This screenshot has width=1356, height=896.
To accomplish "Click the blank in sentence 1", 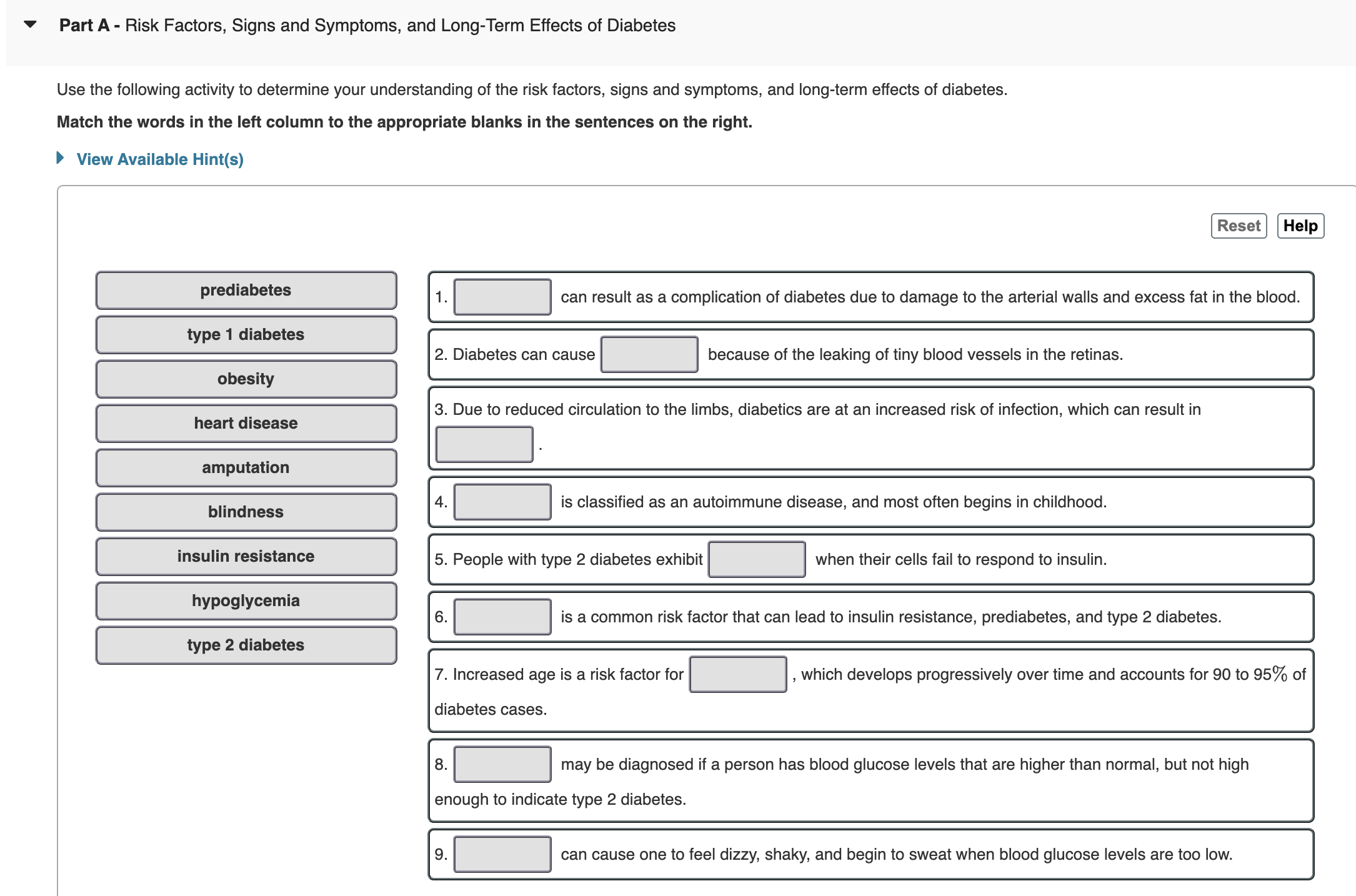I will (502, 297).
